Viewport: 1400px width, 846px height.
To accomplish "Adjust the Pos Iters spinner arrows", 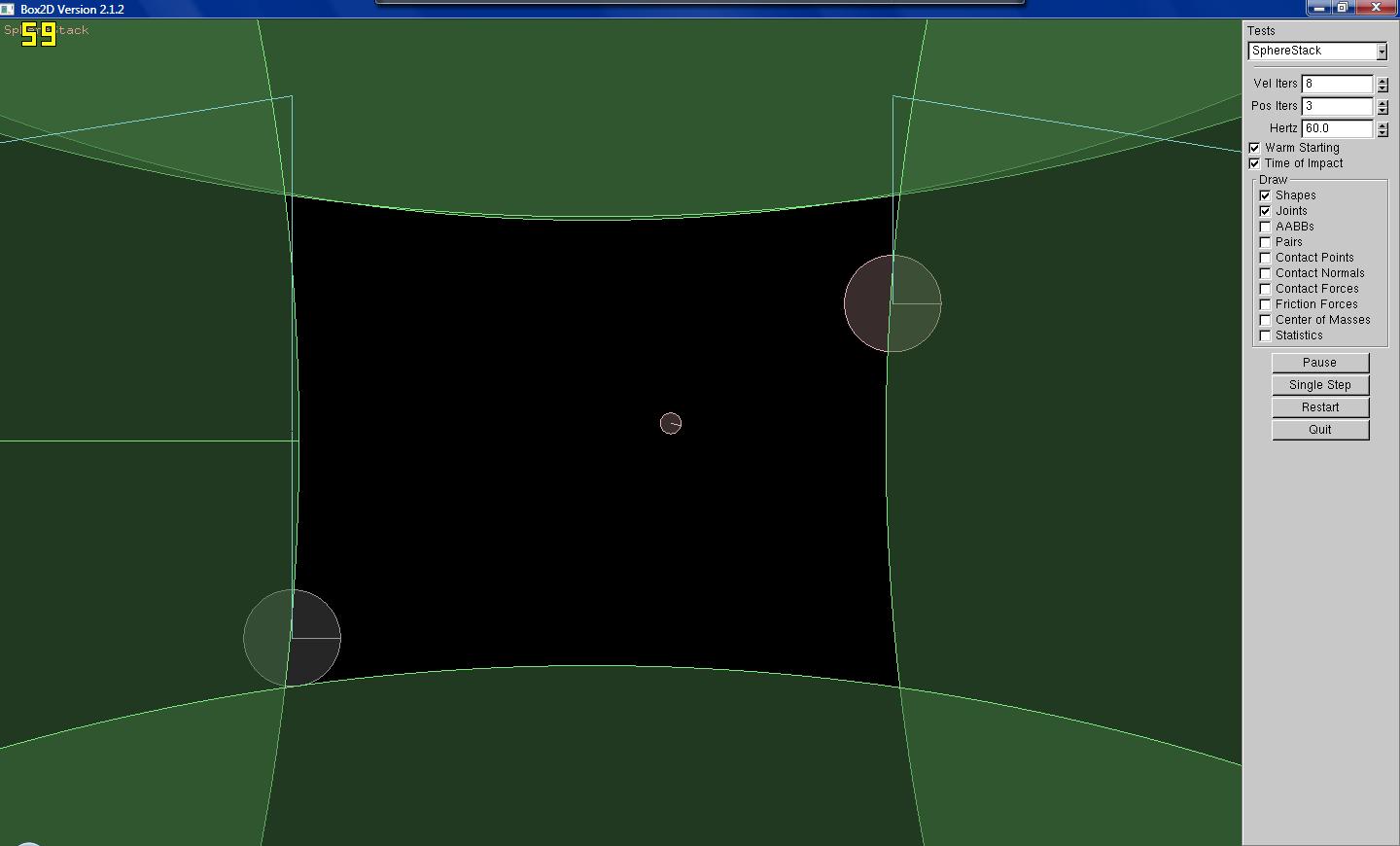I will pos(1382,107).
